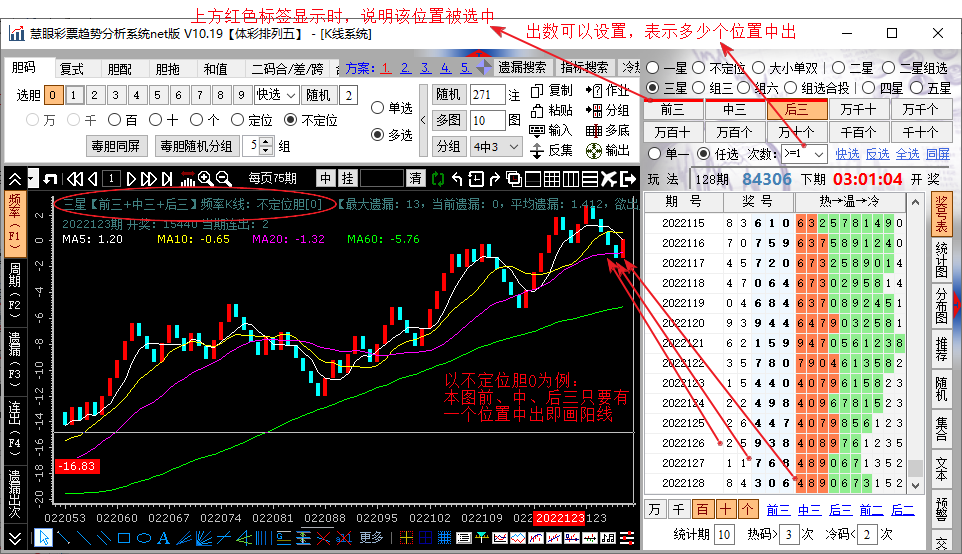The width and height of the screenshot is (962, 554).
Task: Click the 输出 export icon
Action: pos(595,150)
